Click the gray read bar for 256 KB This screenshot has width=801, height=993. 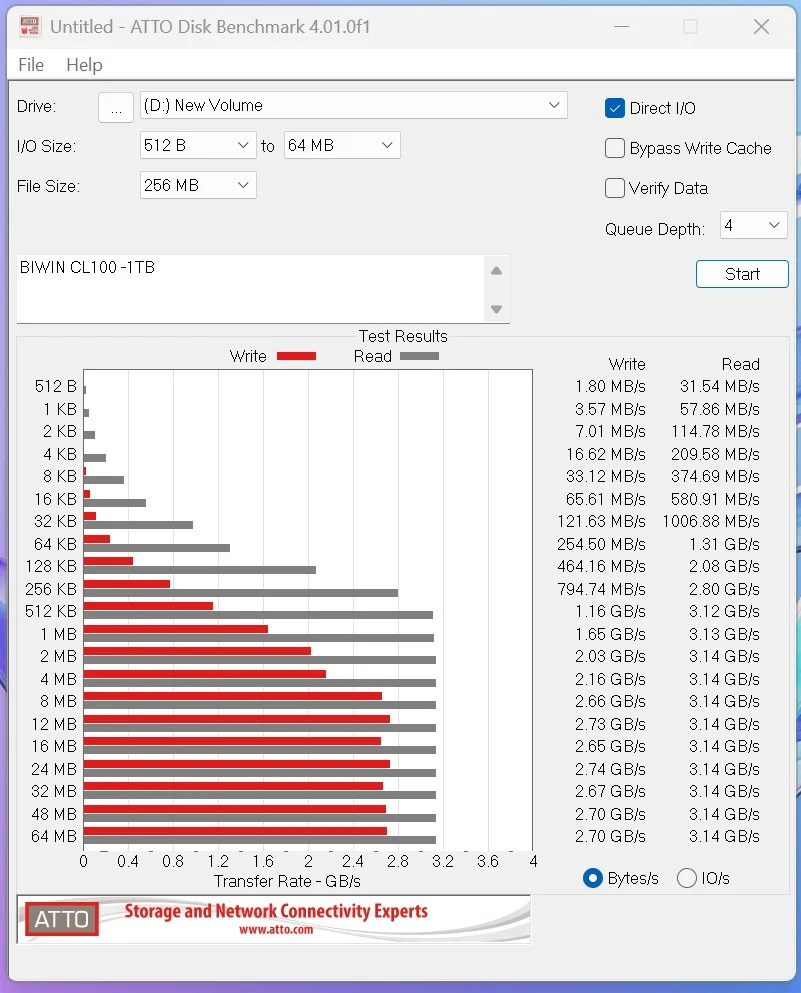[241, 593]
